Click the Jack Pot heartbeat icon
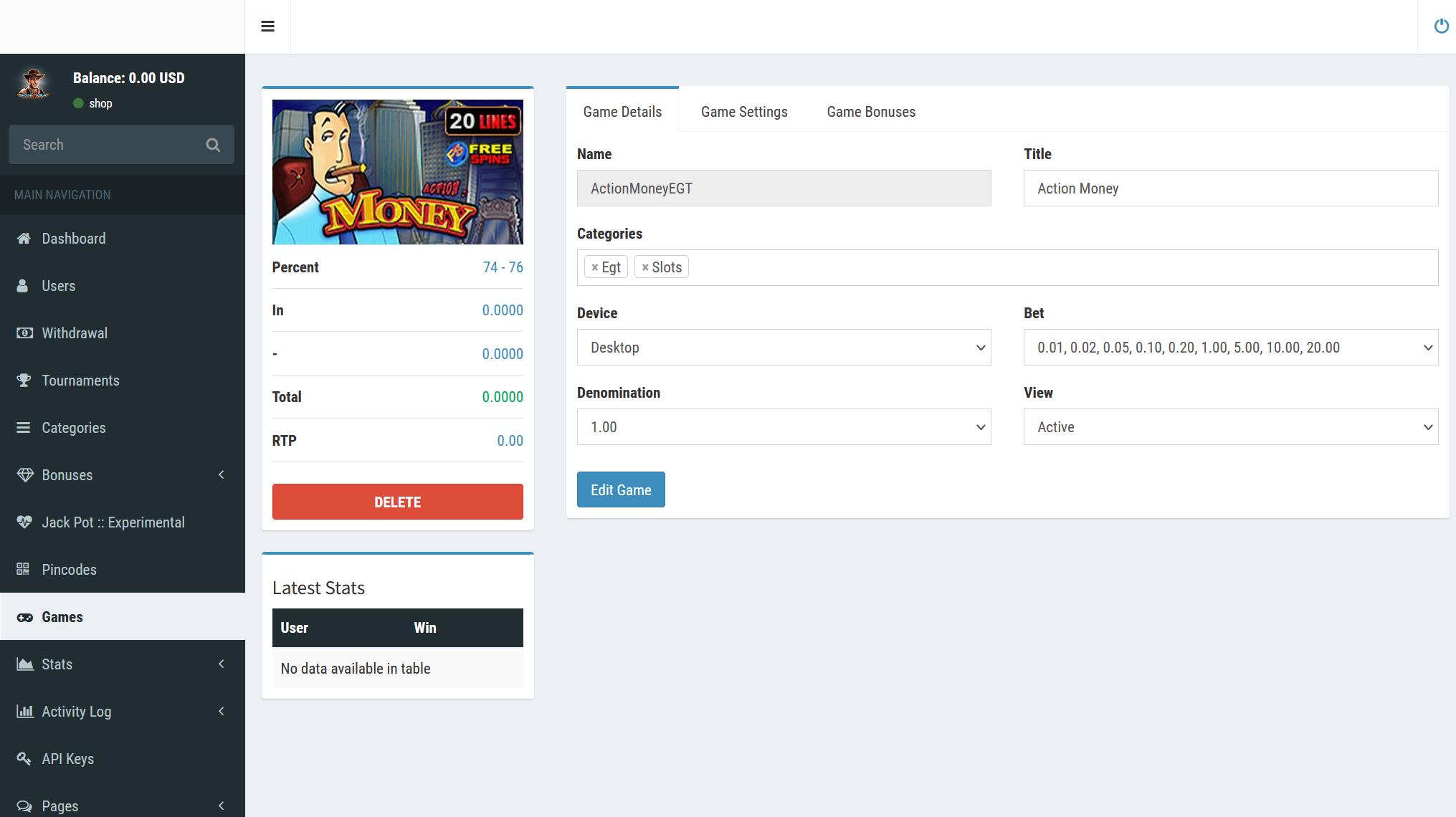This screenshot has width=1456, height=817. point(24,522)
